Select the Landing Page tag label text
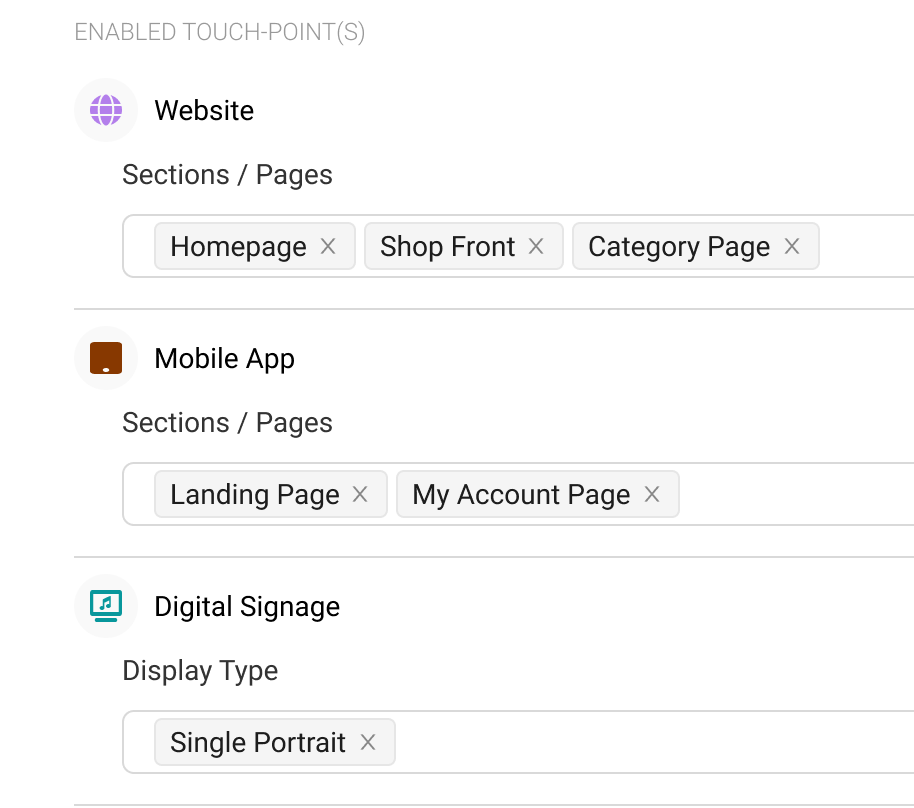Image resolution: width=914 pixels, height=808 pixels. click(x=255, y=495)
